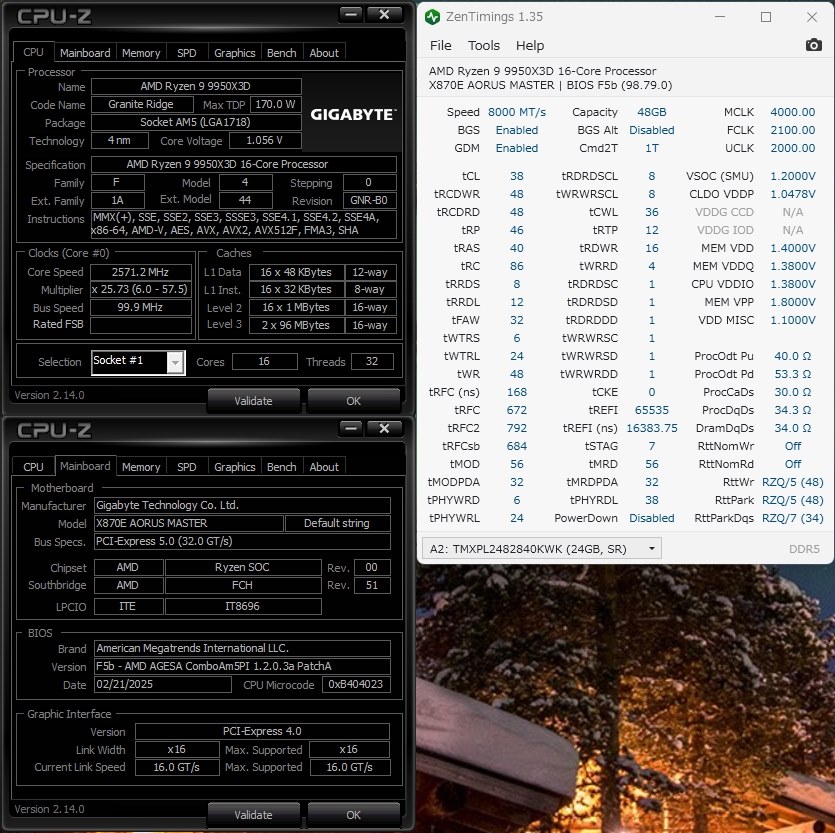Click the ZenTimings app logo icon
The image size is (835, 833).
(x=432, y=17)
